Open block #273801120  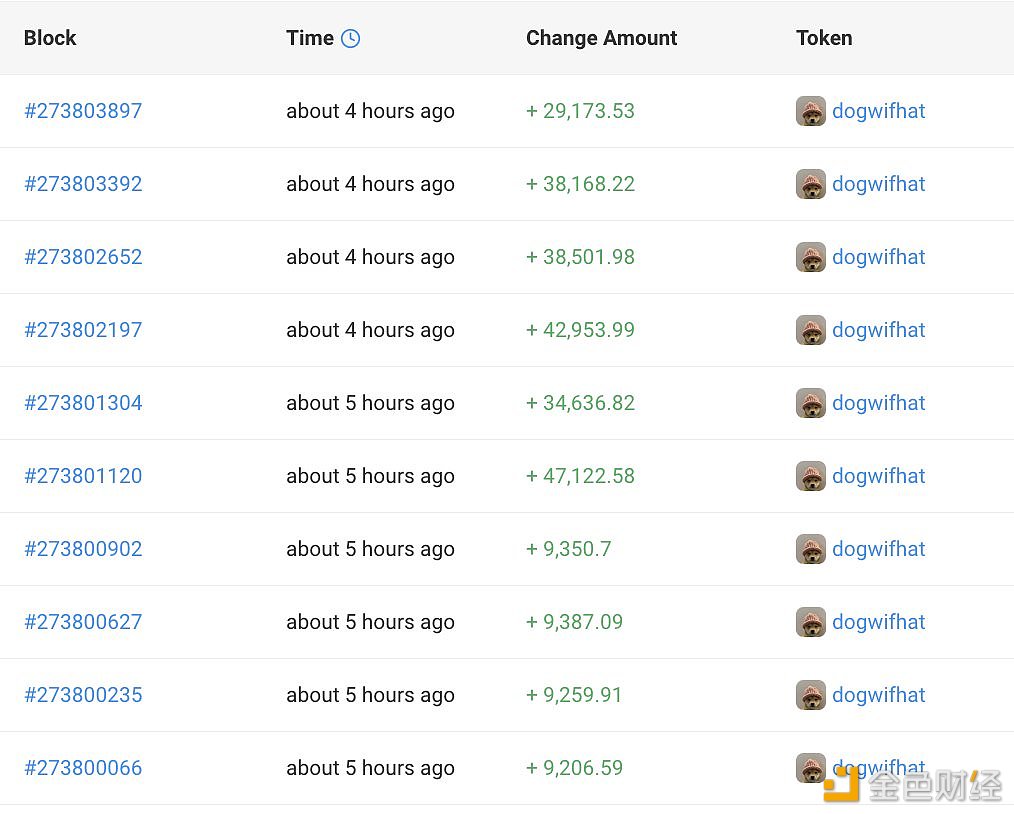click(x=83, y=477)
